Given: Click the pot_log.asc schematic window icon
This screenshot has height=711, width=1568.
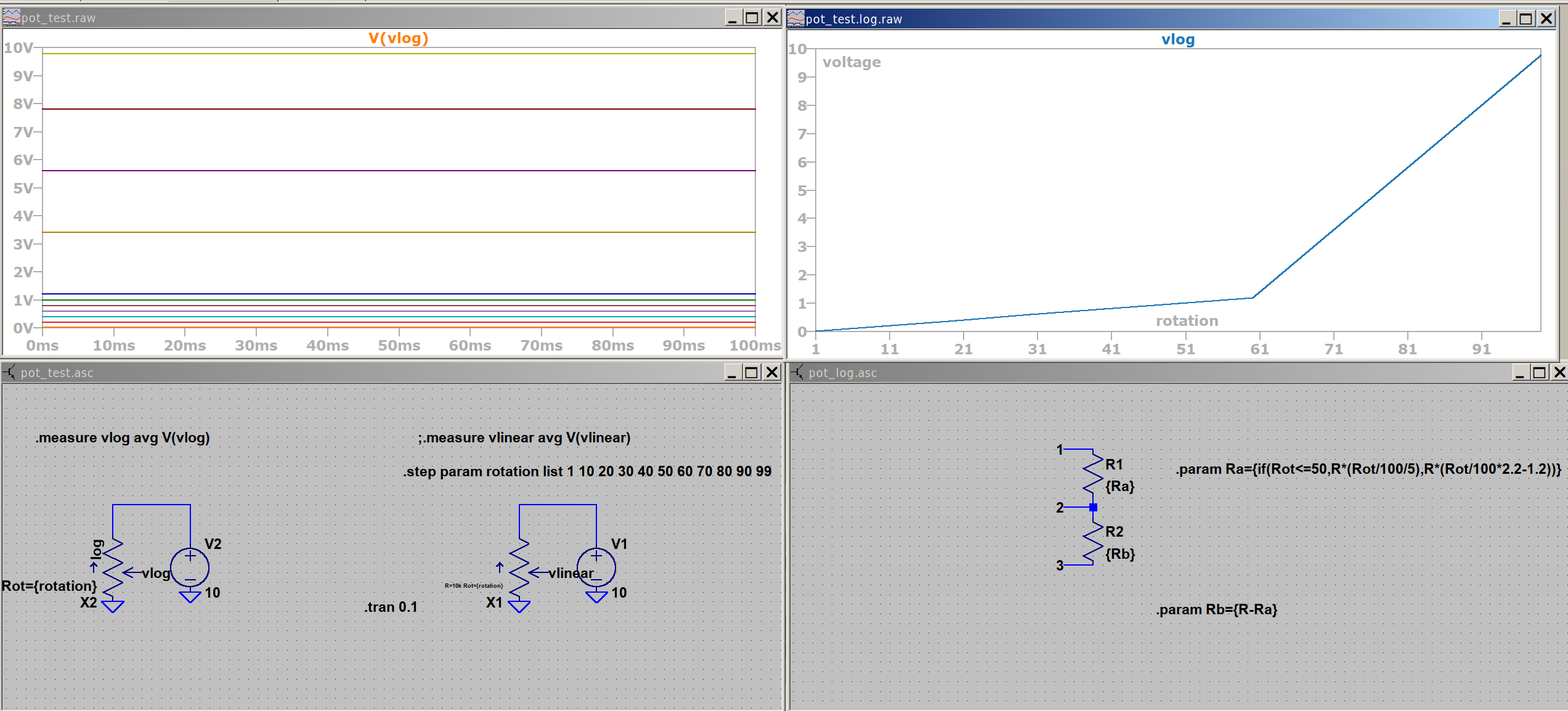Looking at the screenshot, I should [797, 372].
